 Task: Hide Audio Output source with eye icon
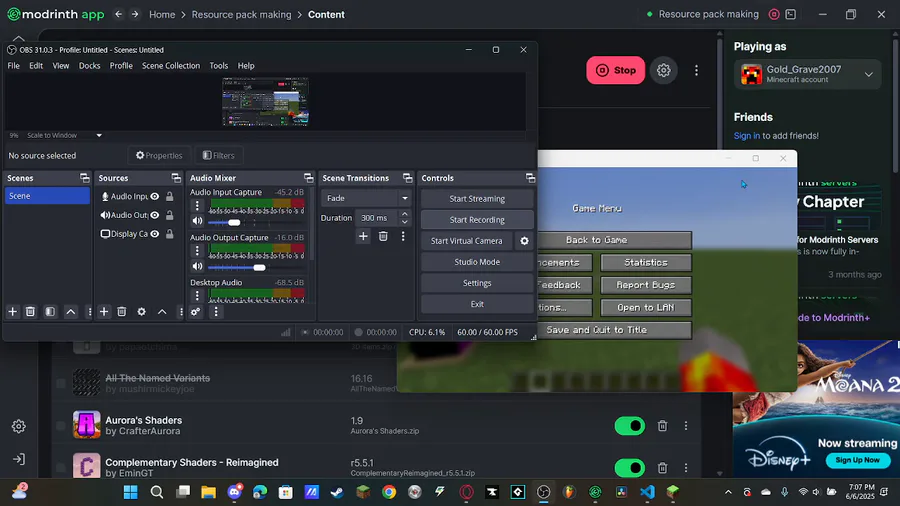(154, 215)
